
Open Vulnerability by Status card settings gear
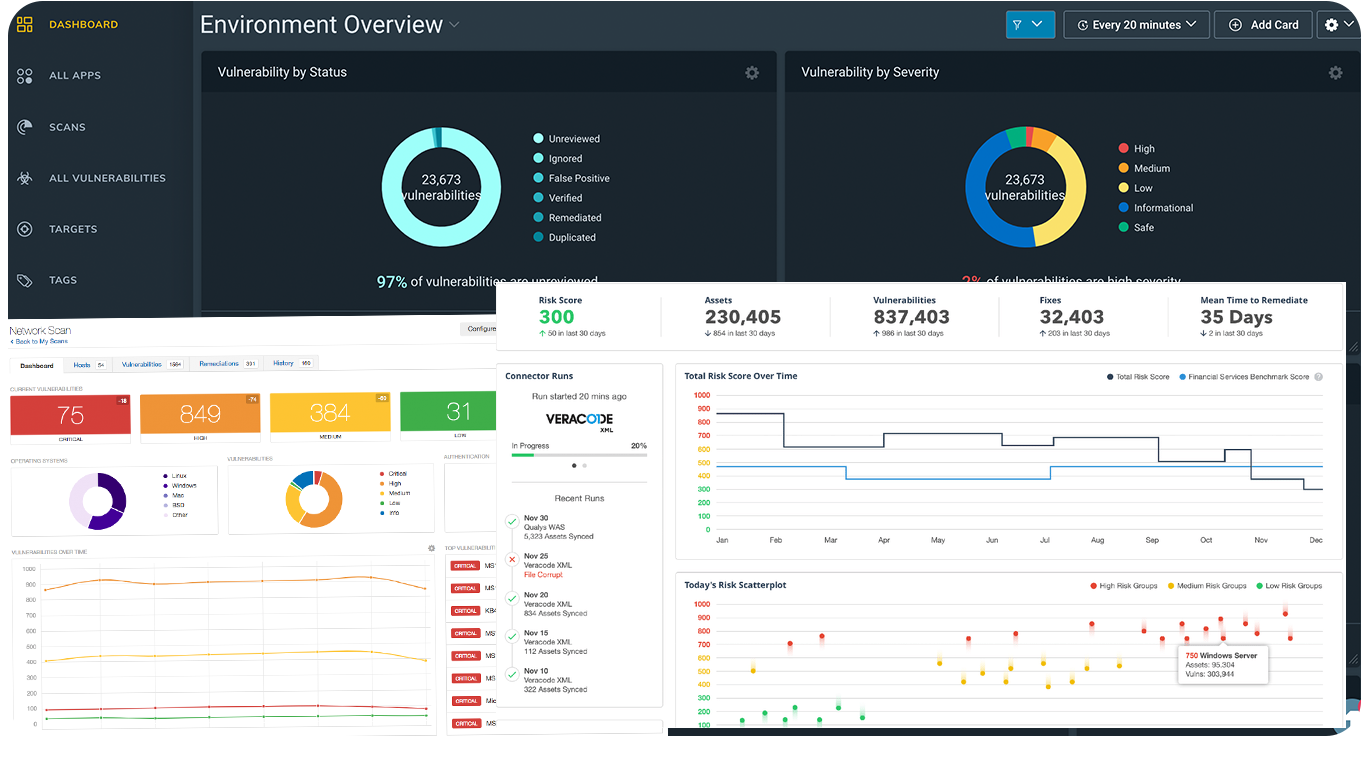click(751, 73)
